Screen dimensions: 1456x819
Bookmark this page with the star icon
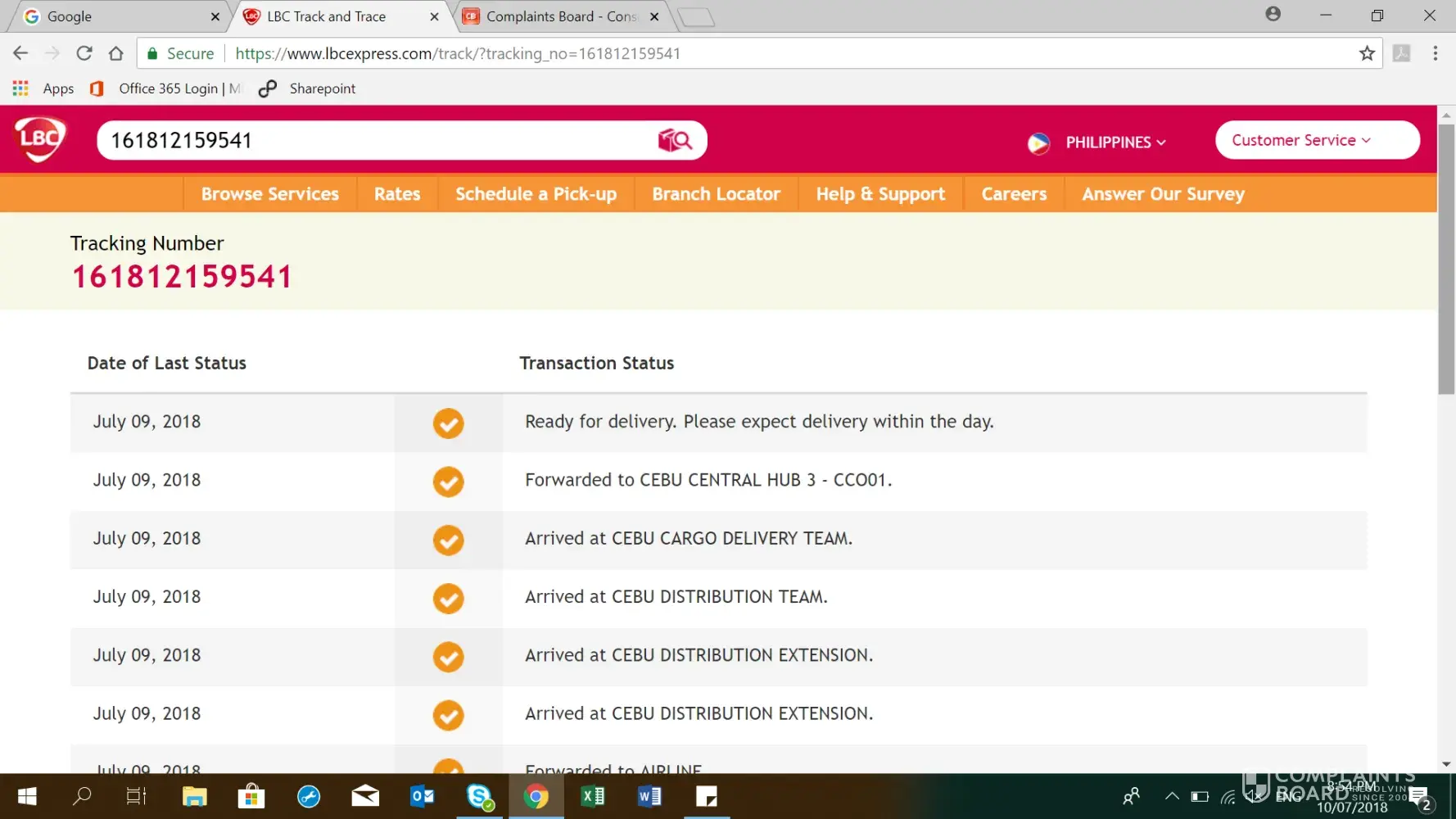[x=1367, y=54]
